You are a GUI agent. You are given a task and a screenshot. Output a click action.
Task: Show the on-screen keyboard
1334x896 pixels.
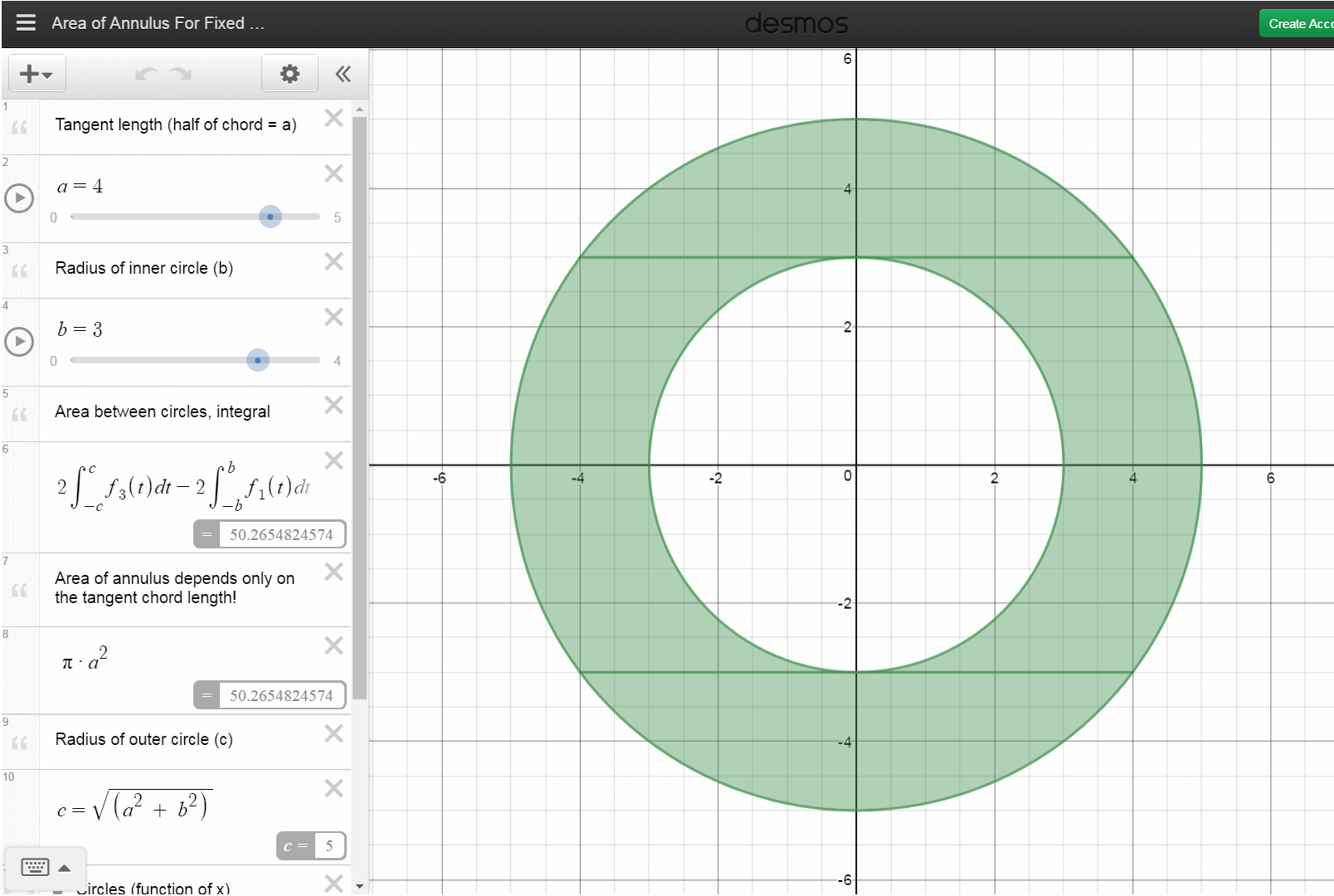click(34, 867)
